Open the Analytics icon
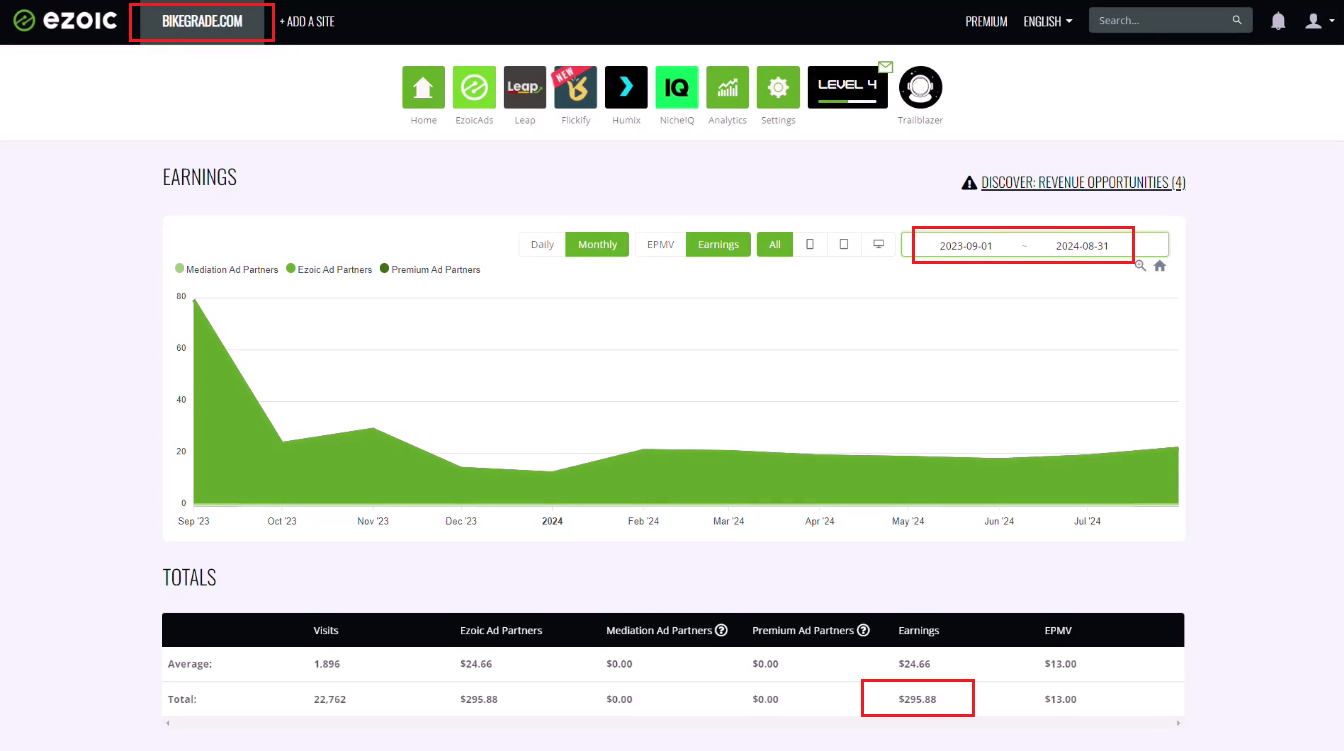 [727, 87]
